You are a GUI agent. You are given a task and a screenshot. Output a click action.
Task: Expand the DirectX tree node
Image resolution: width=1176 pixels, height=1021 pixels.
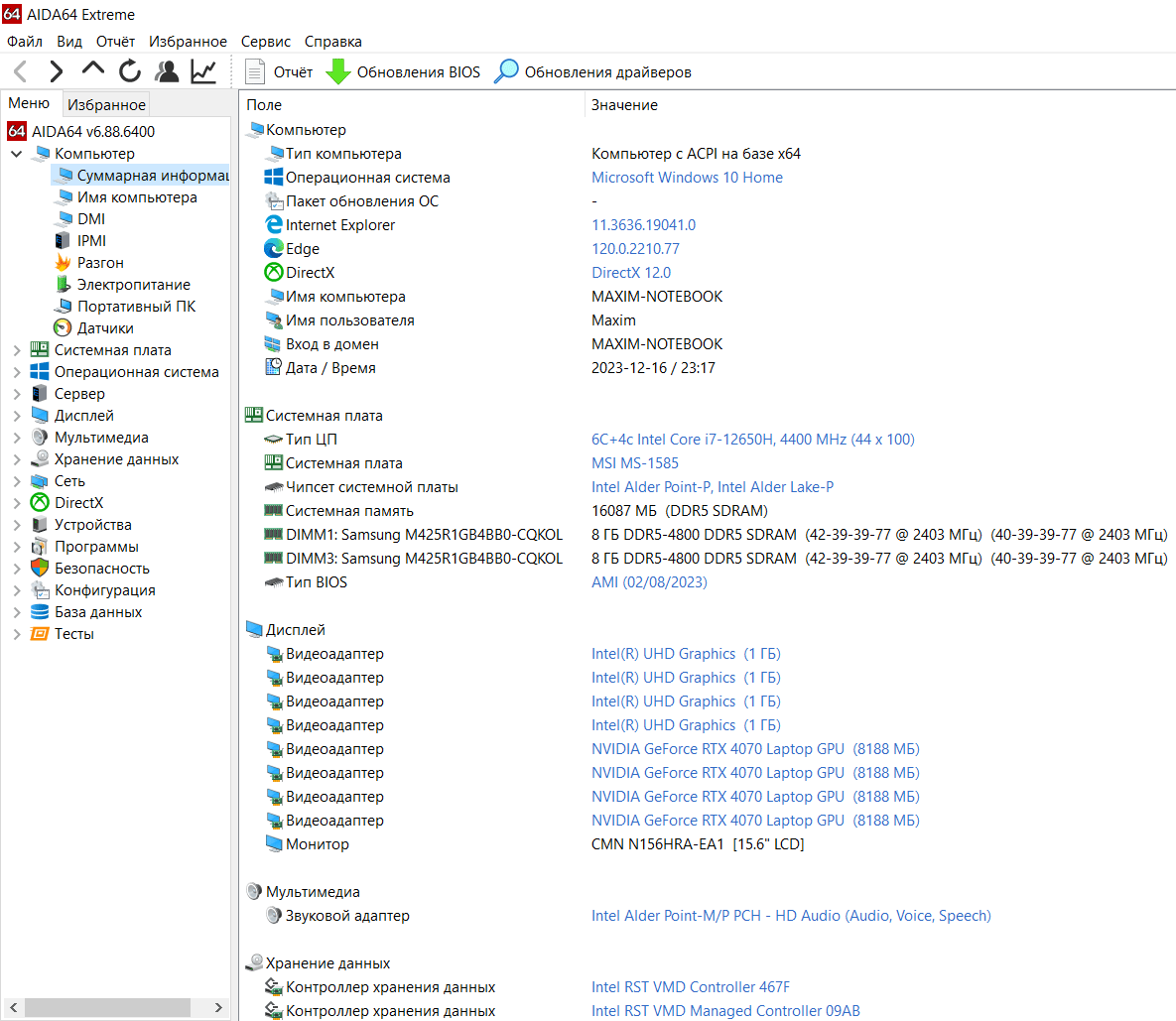pos(17,503)
